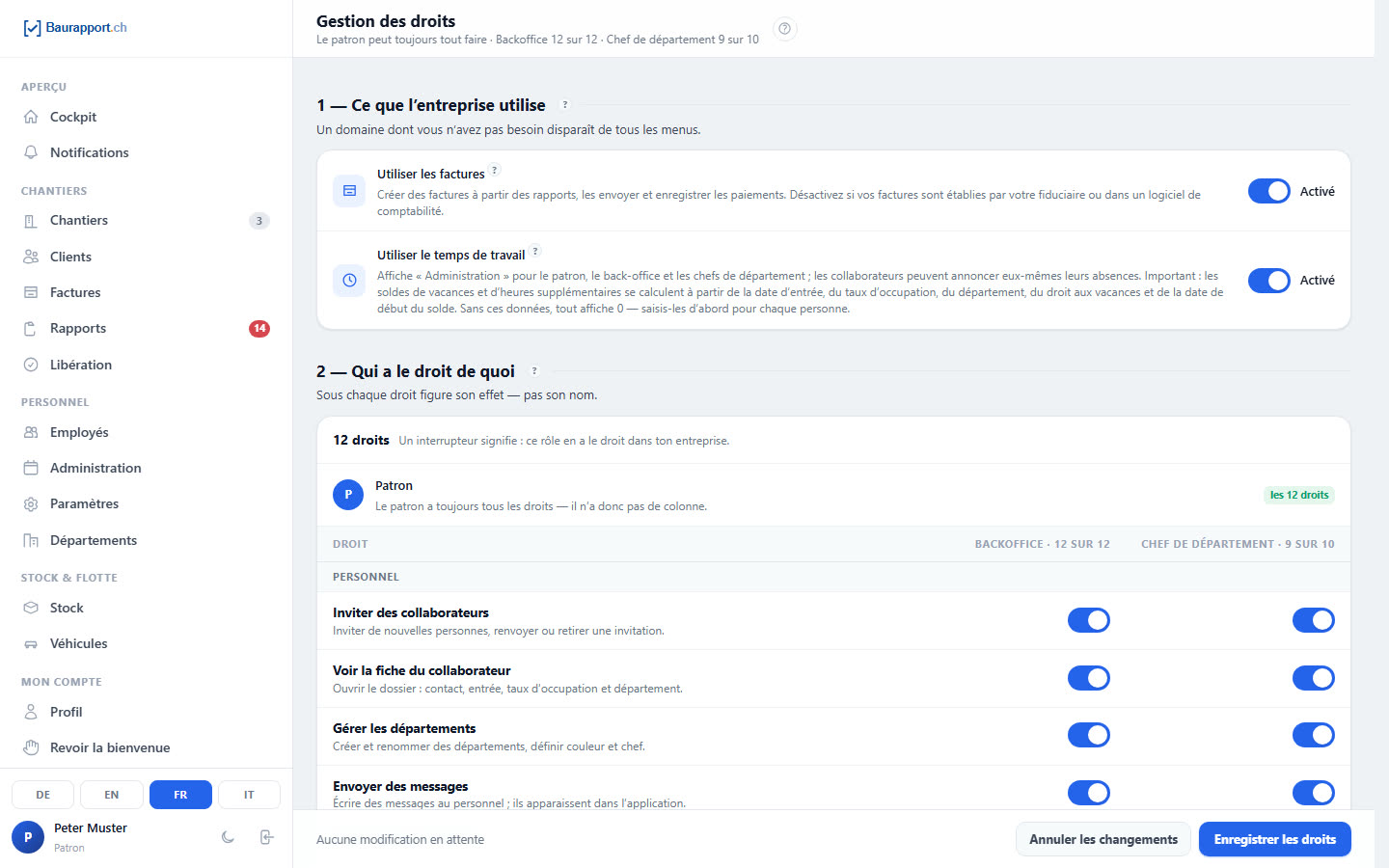Switch language to DE
This screenshot has height=868, width=1389.
(43, 795)
